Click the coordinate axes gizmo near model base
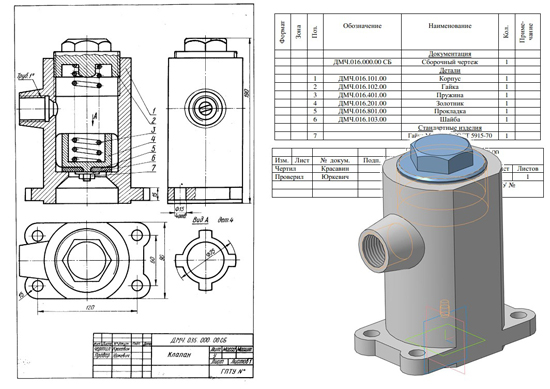Screen dimensions: 550x389 coord(445,335)
